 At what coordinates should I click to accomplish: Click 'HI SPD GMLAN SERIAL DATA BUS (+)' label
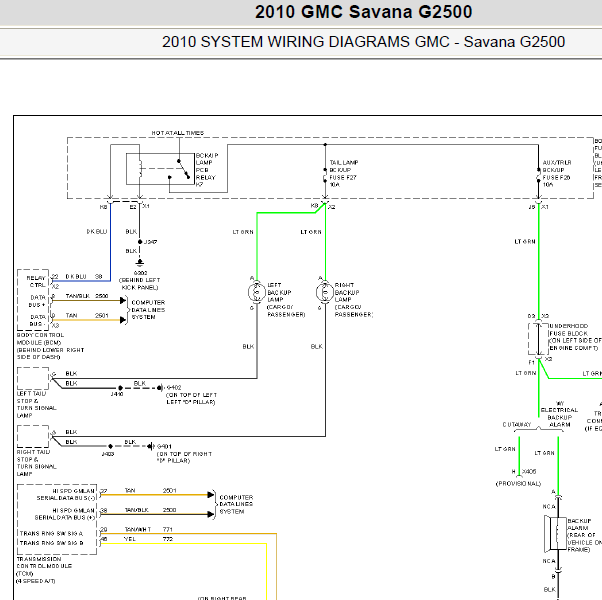[x=65, y=514]
